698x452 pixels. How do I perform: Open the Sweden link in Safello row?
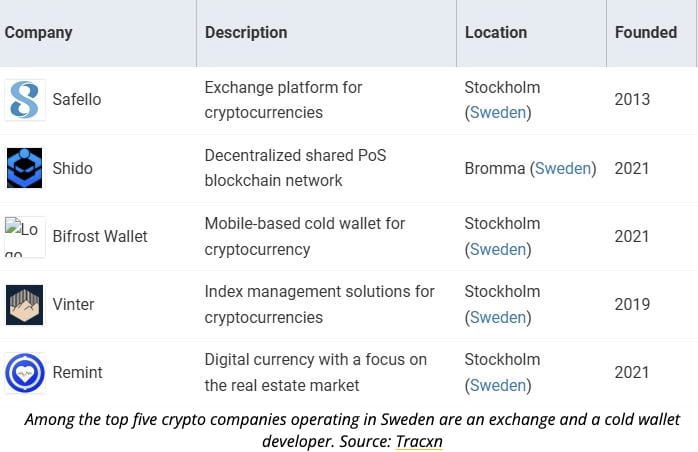pos(498,112)
